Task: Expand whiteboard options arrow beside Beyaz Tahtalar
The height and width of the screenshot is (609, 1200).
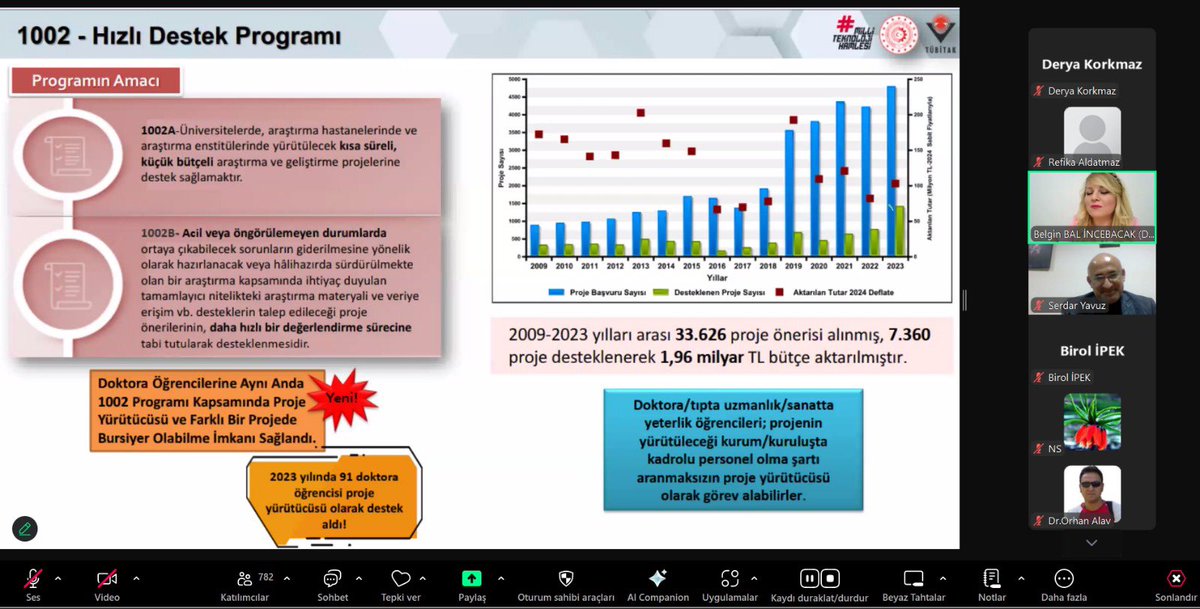Action: pos(944,578)
